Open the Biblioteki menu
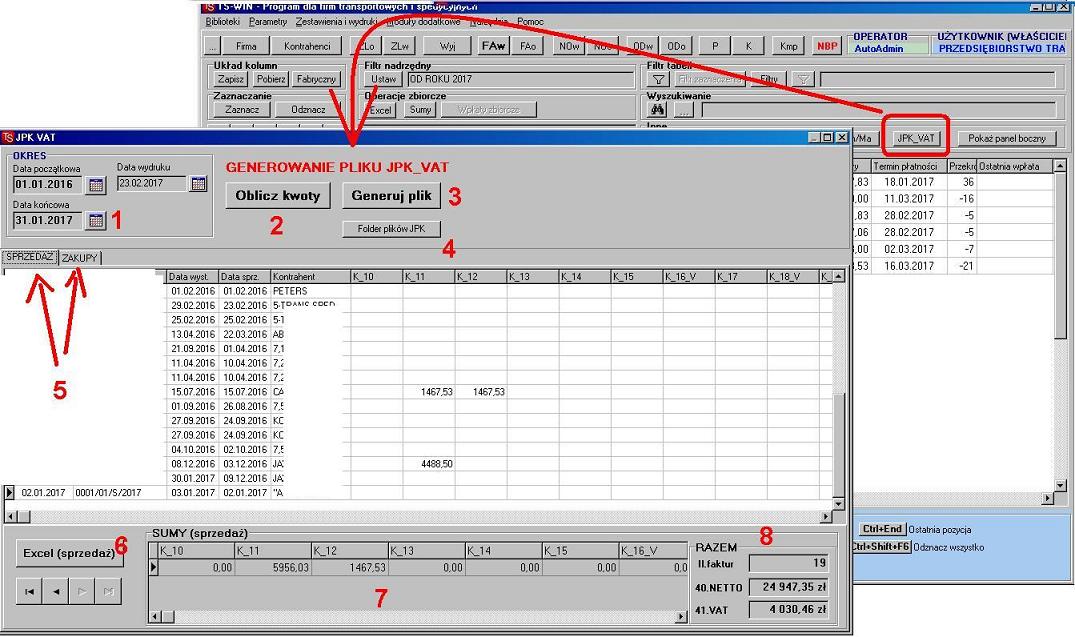Image resolution: width=1075 pixels, height=637 pixels. point(222,21)
